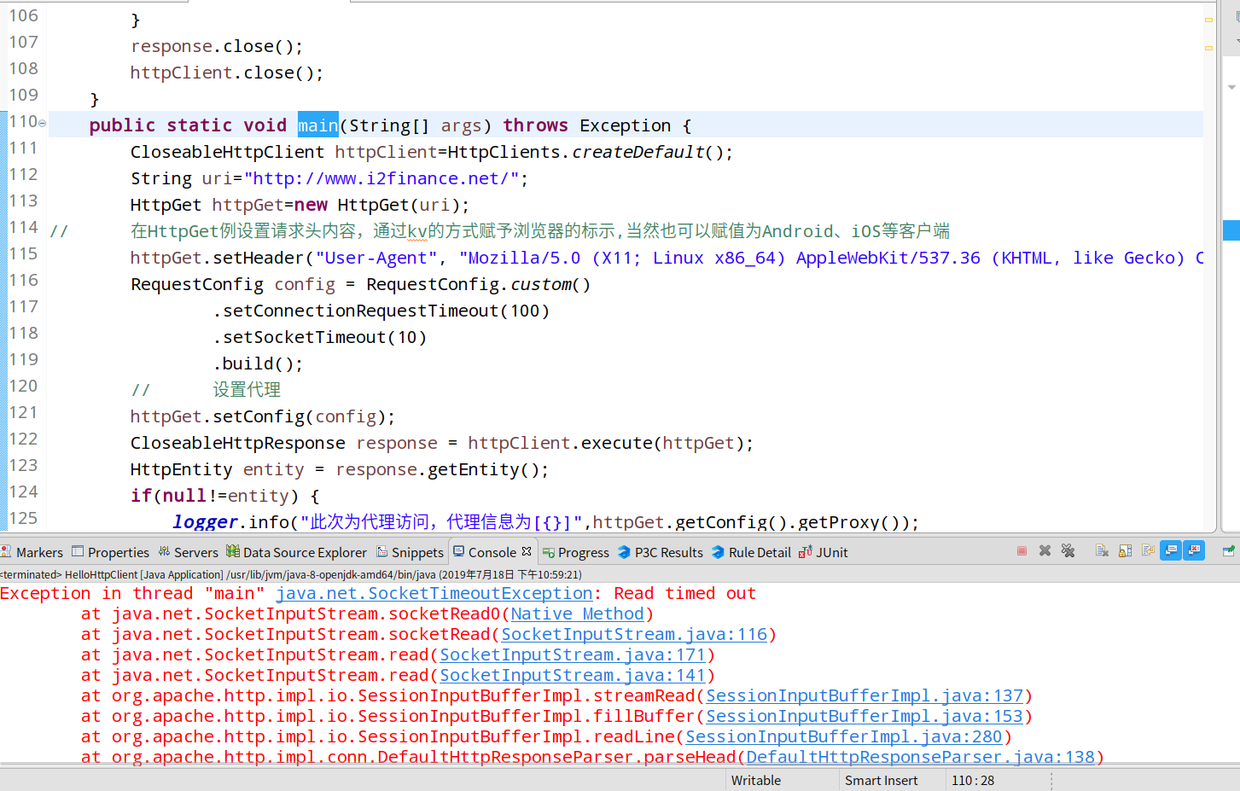Open the Properties tab

tap(110, 552)
